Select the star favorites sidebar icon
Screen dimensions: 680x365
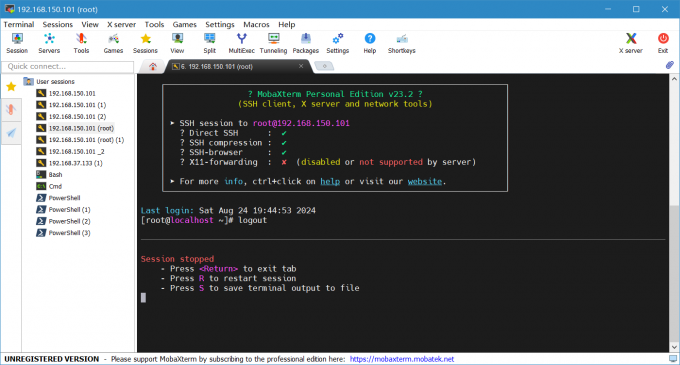(11, 87)
